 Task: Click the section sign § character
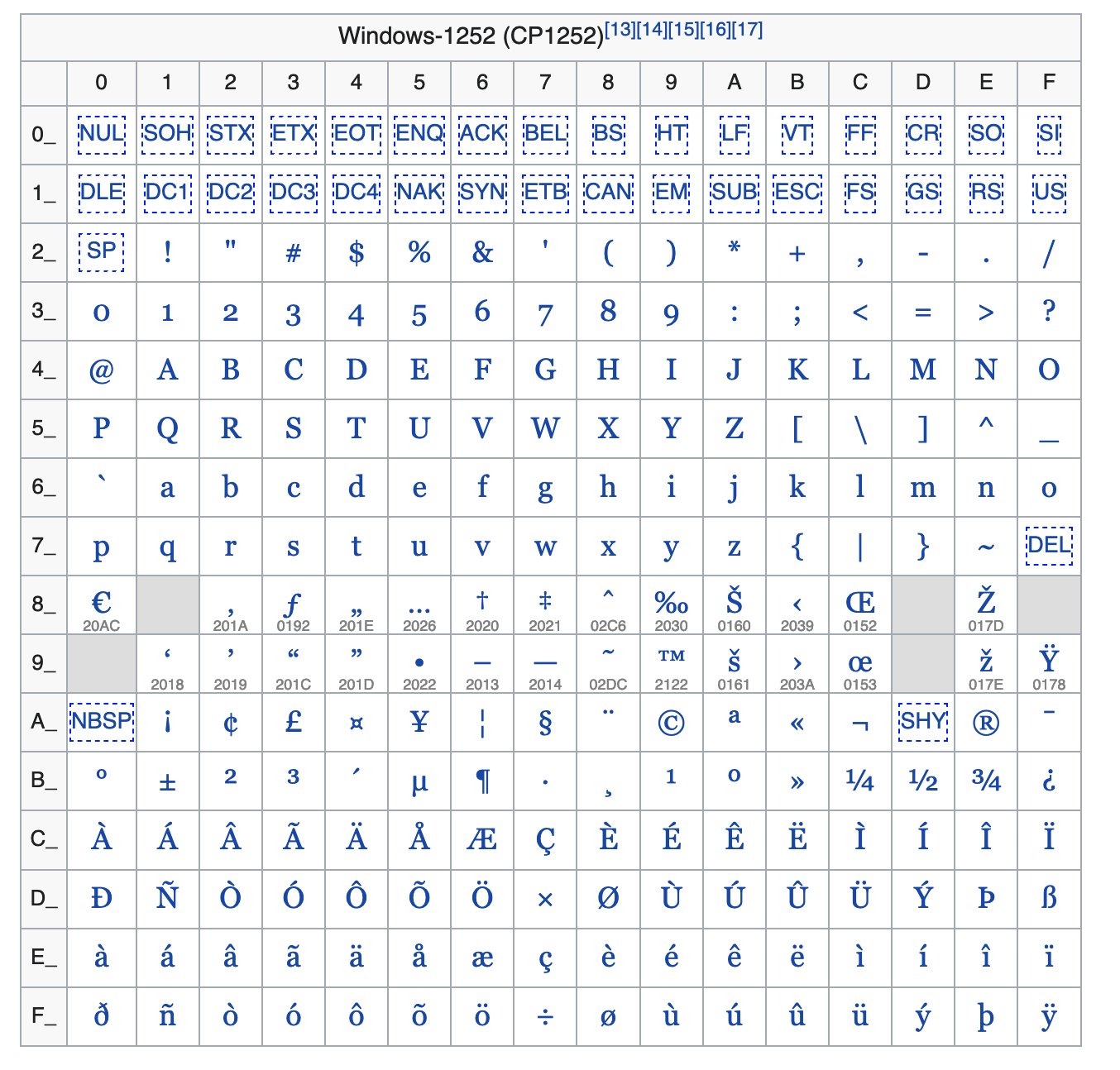pos(545,724)
